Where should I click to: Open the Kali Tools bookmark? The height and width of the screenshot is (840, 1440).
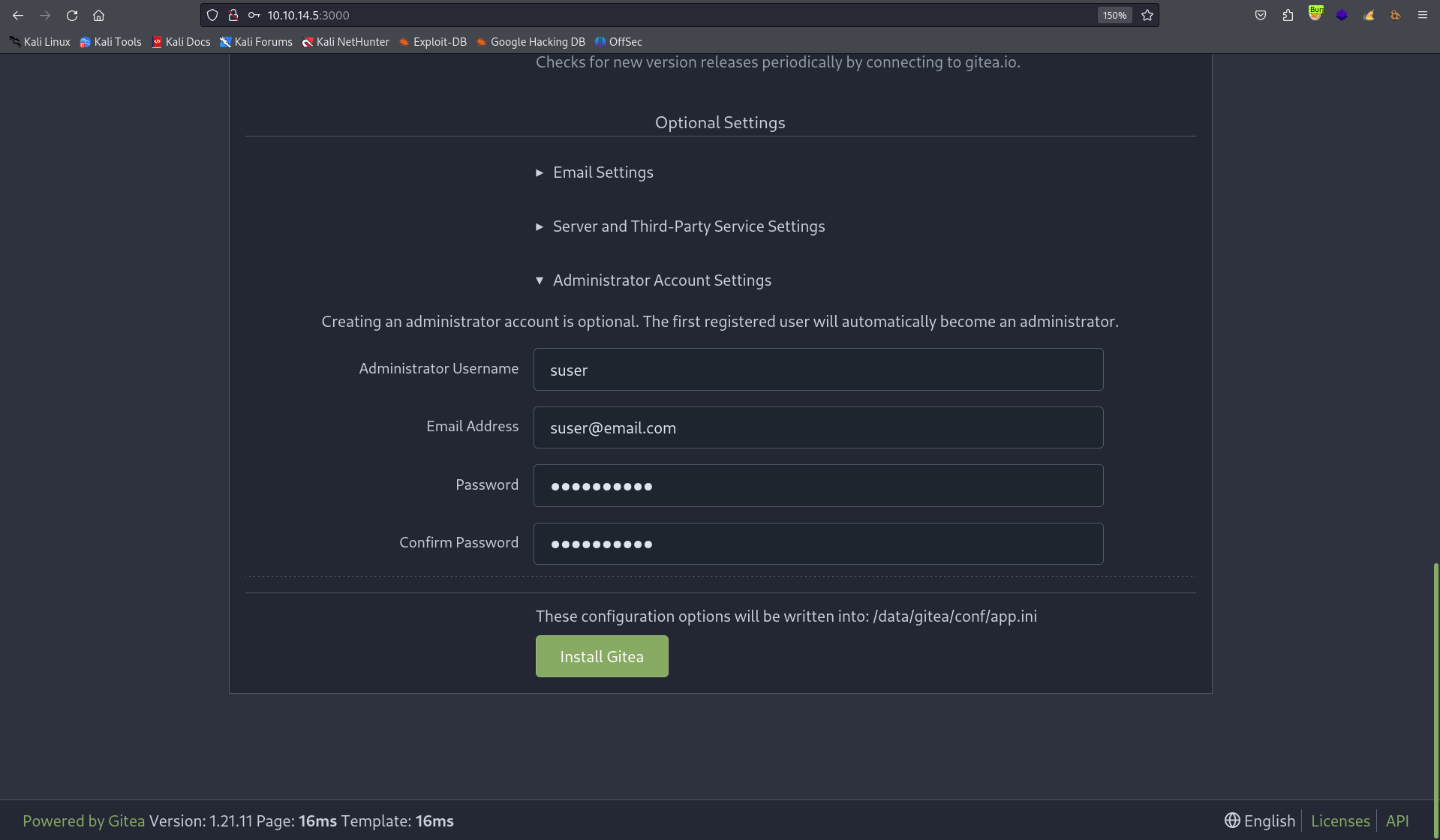coord(110,42)
